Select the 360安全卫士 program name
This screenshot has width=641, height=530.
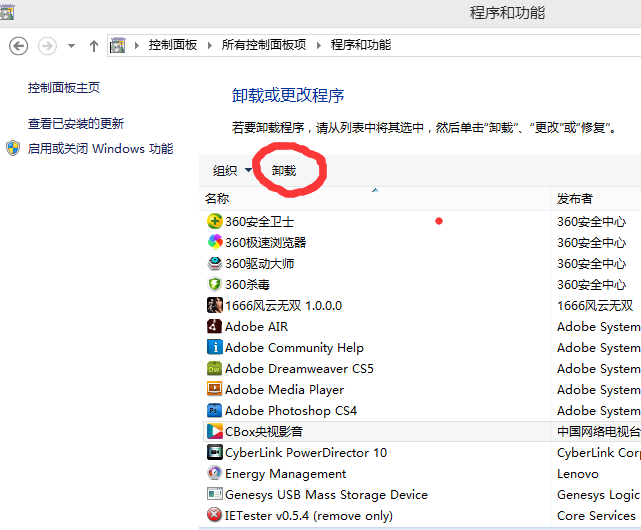tap(260, 222)
